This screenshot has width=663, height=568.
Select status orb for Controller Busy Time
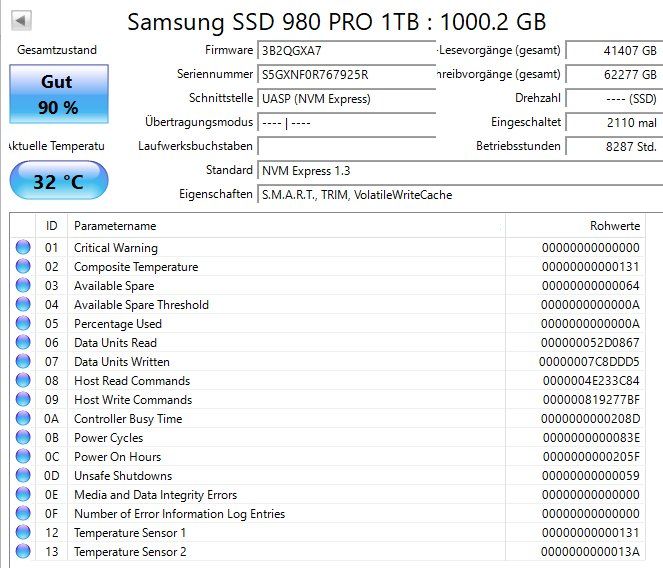pyautogui.click(x=23, y=418)
